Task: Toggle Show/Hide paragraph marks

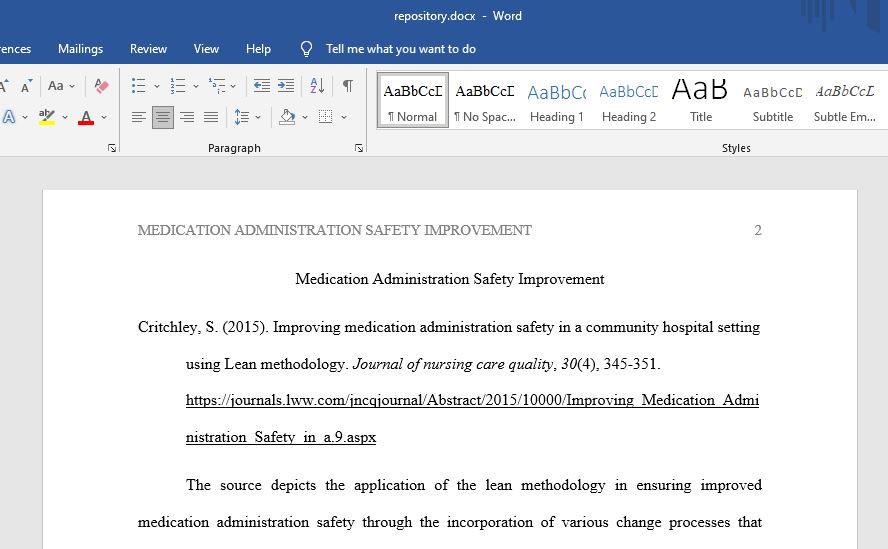Action: [x=348, y=86]
